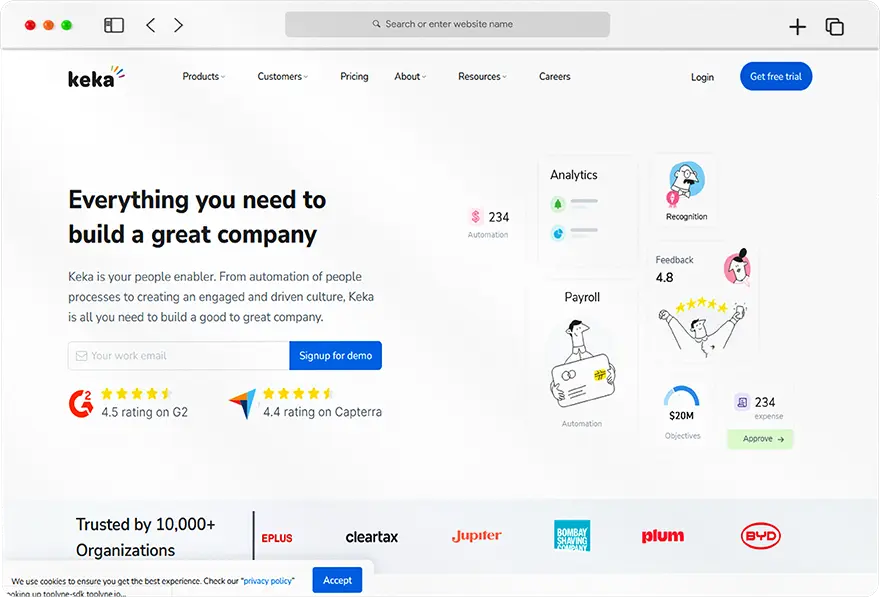Expand the Products navigation dropdown
This screenshot has width=880, height=597.
tap(203, 76)
